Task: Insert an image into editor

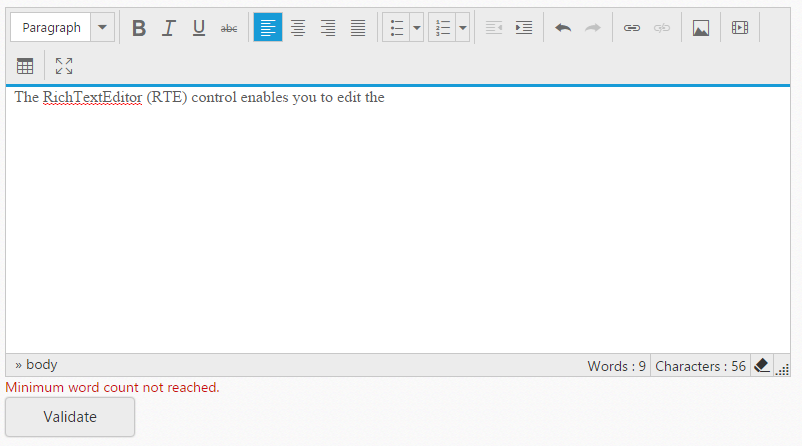Action: [701, 28]
